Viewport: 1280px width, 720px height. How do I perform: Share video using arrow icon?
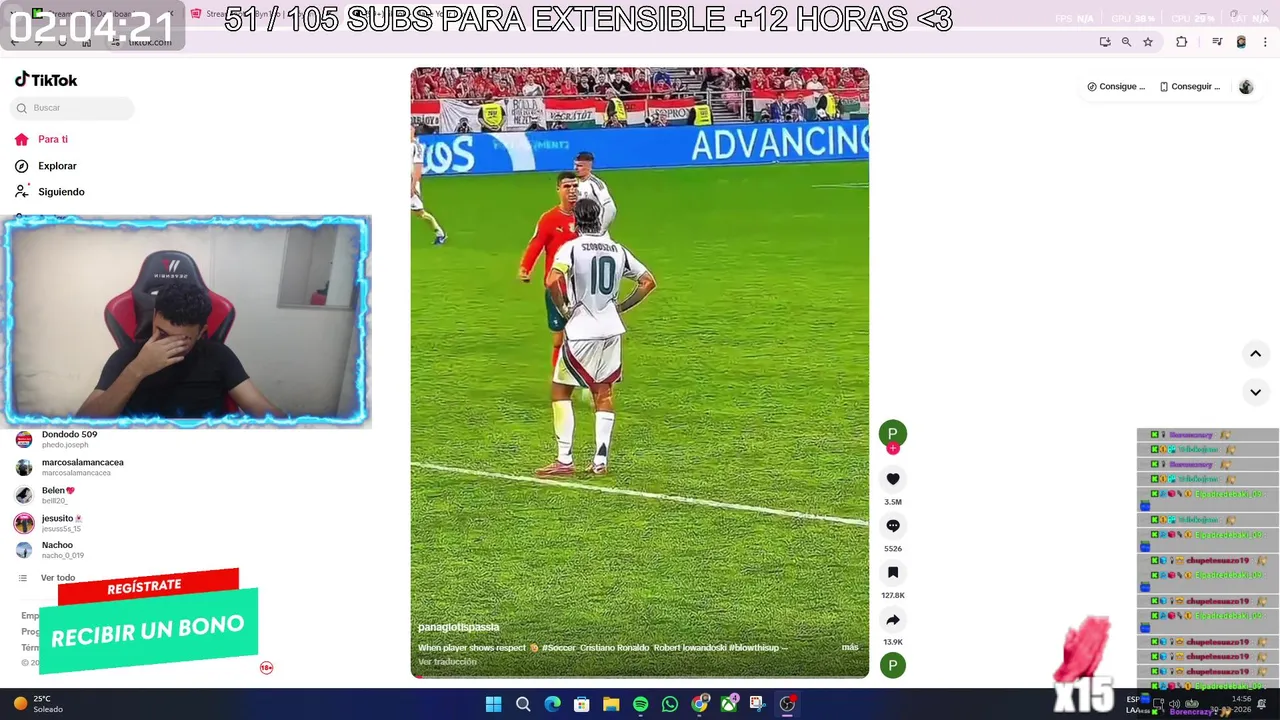(x=893, y=620)
